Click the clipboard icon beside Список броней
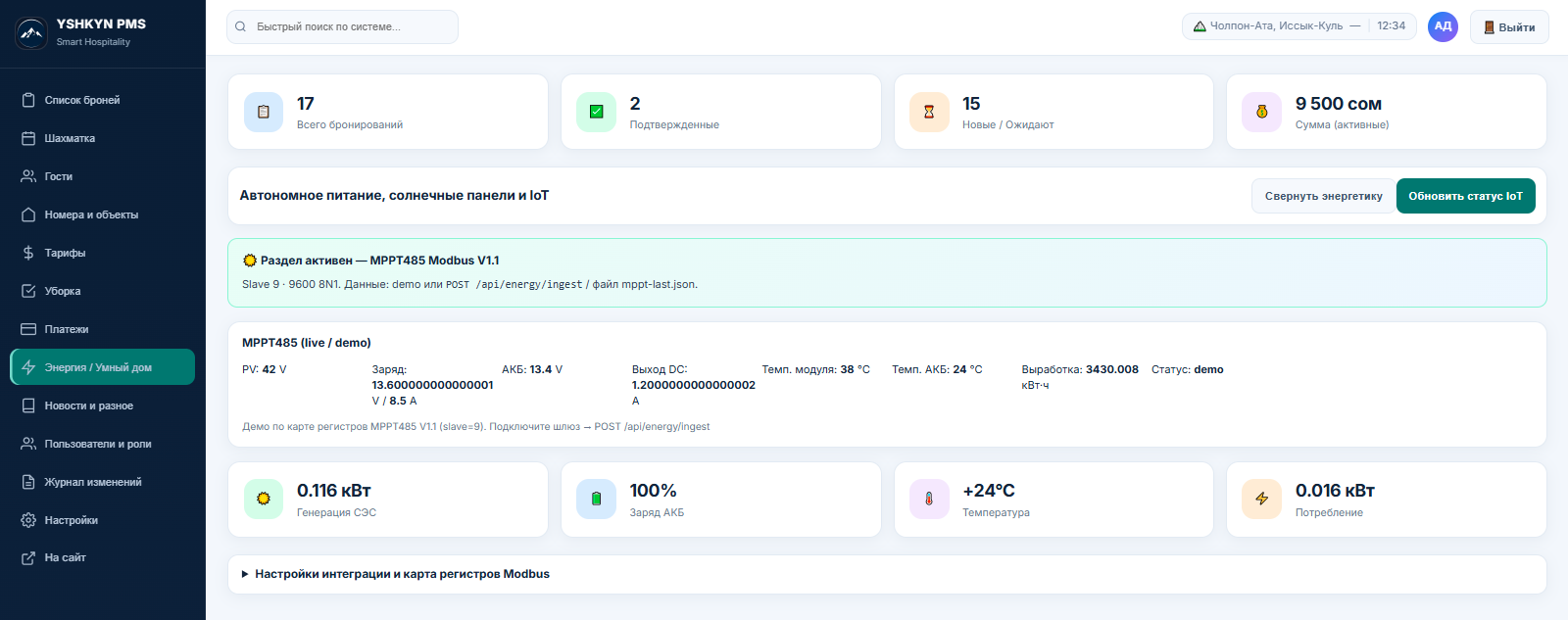This screenshot has height=620, width=1568. pos(28,100)
